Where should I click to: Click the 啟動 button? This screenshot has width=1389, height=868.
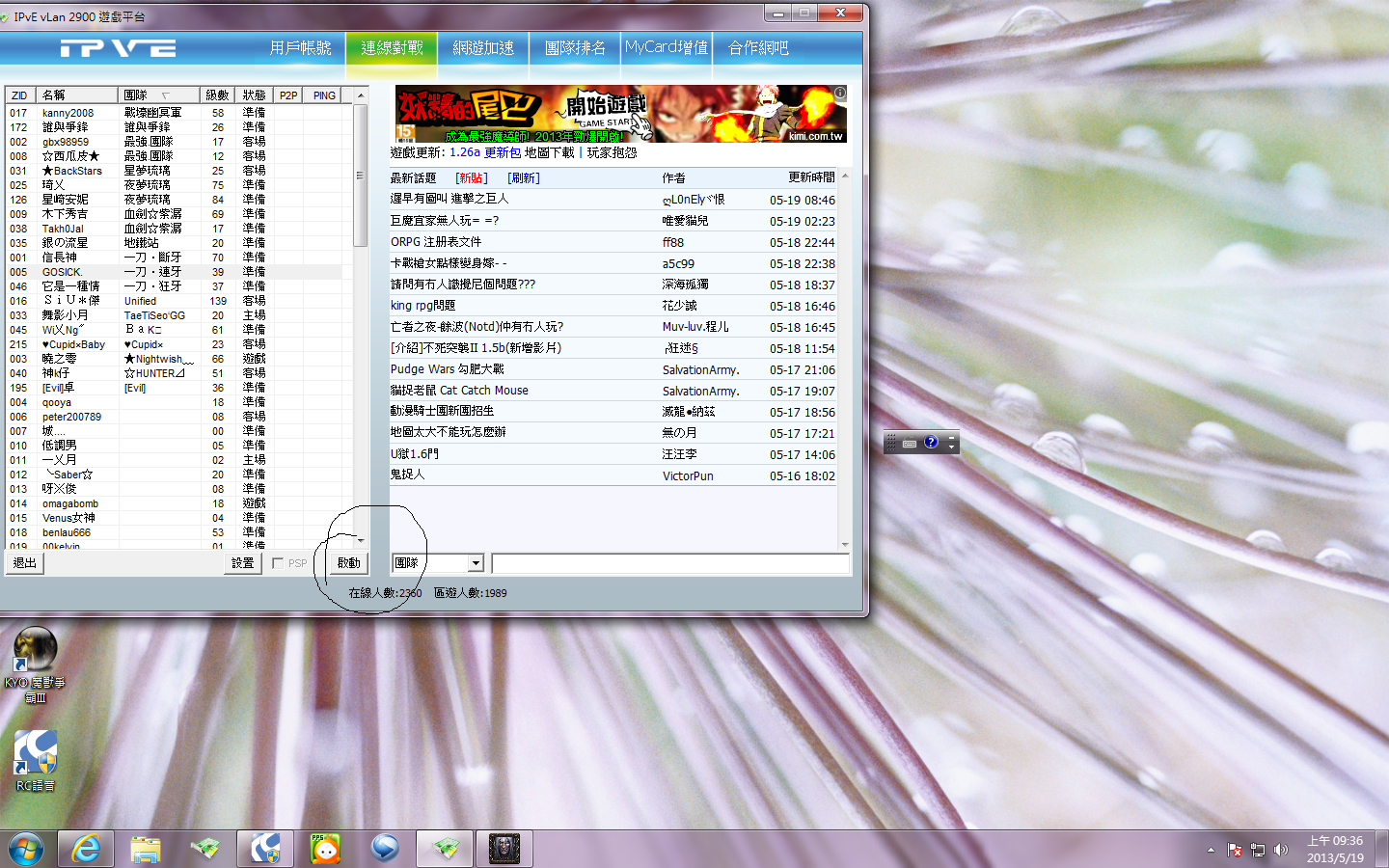click(x=348, y=563)
